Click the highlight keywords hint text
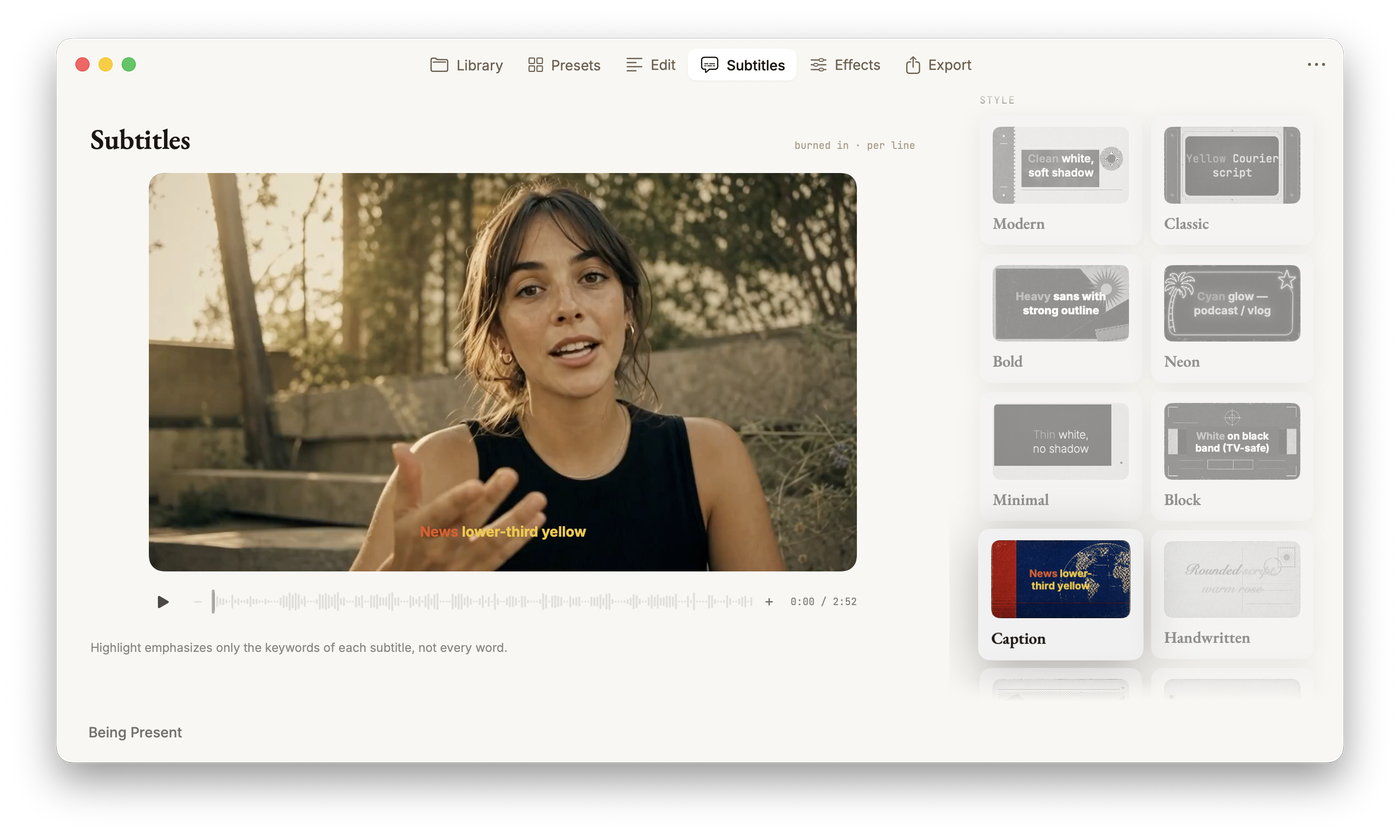The width and height of the screenshot is (1400, 837). click(299, 648)
